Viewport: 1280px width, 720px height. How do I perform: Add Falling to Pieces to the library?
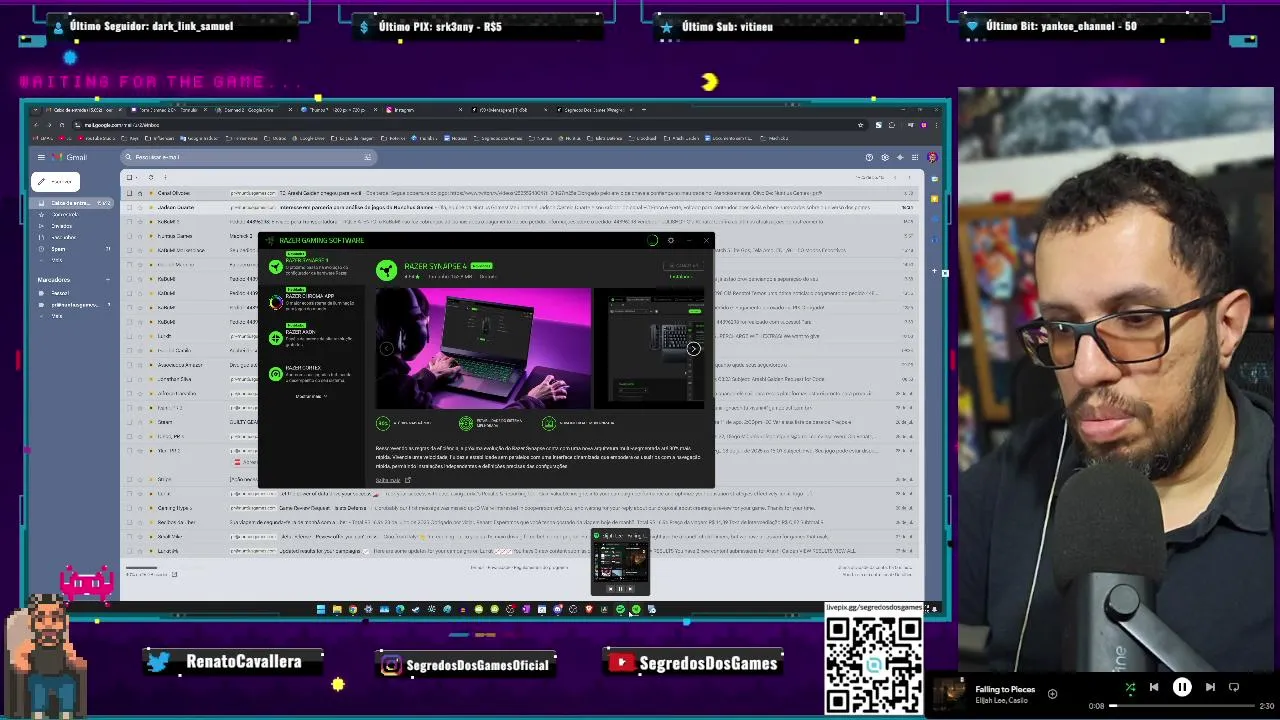point(1052,693)
